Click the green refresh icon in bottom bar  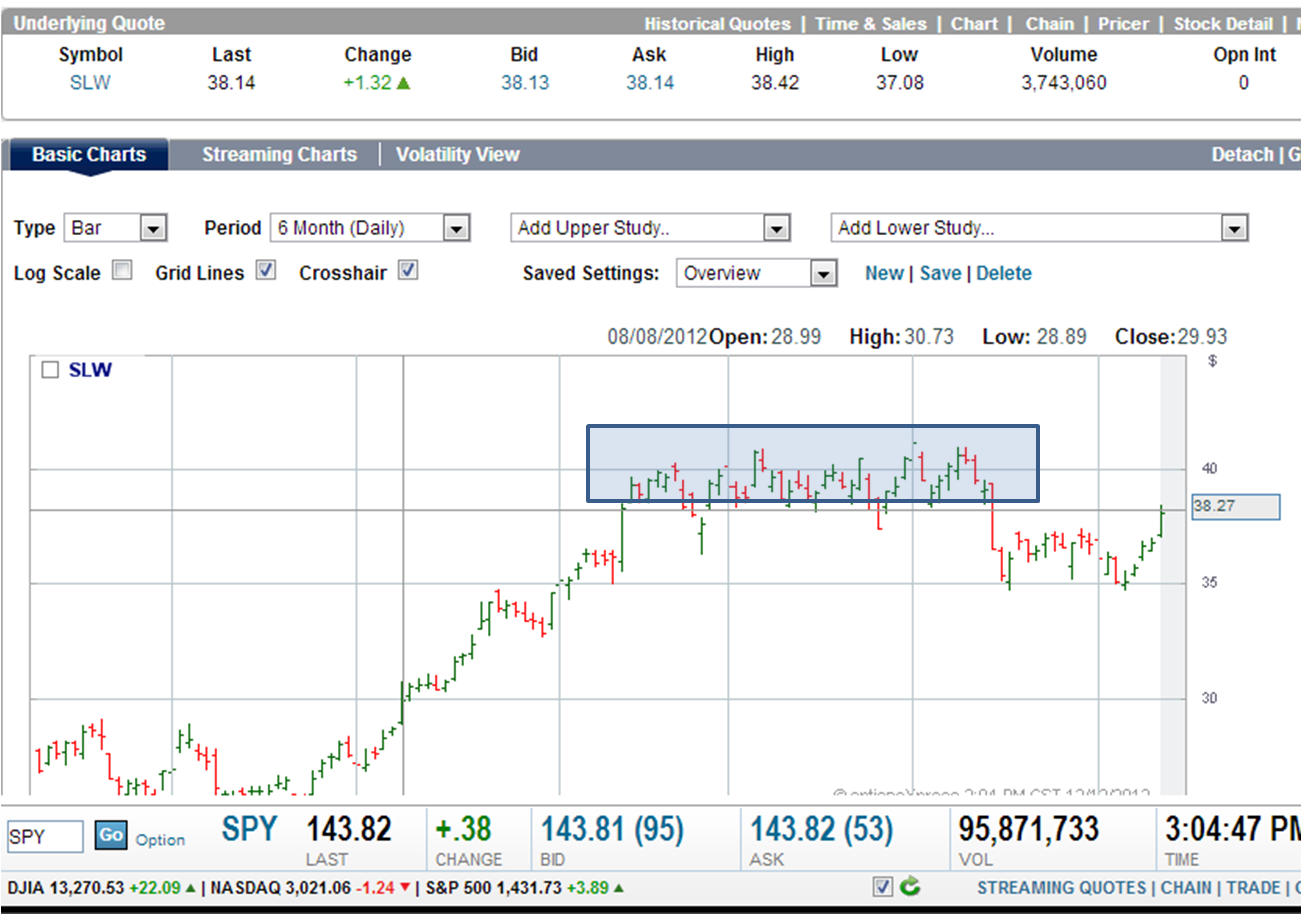(910, 886)
